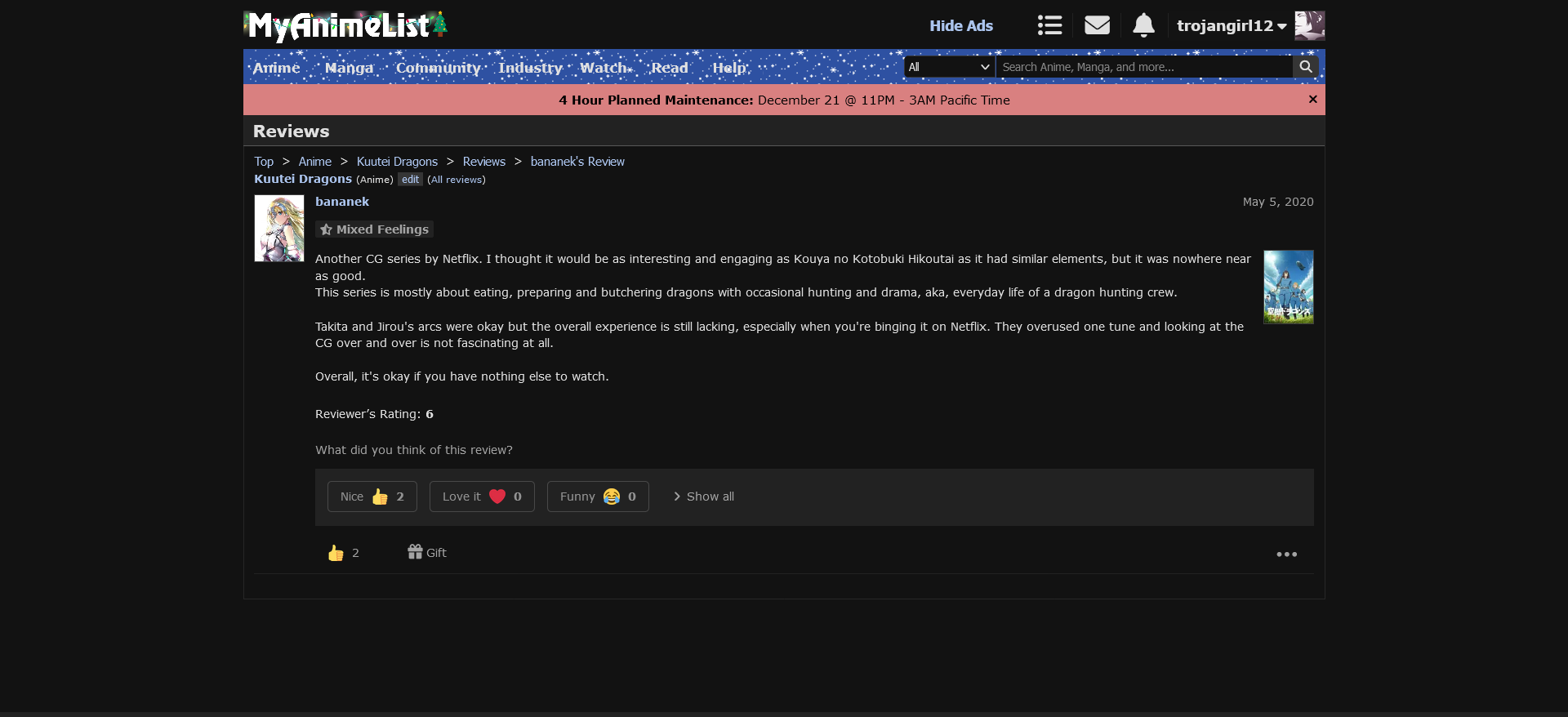The width and height of the screenshot is (1568, 717).
Task: Click the Hide Ads link
Action: click(x=961, y=25)
